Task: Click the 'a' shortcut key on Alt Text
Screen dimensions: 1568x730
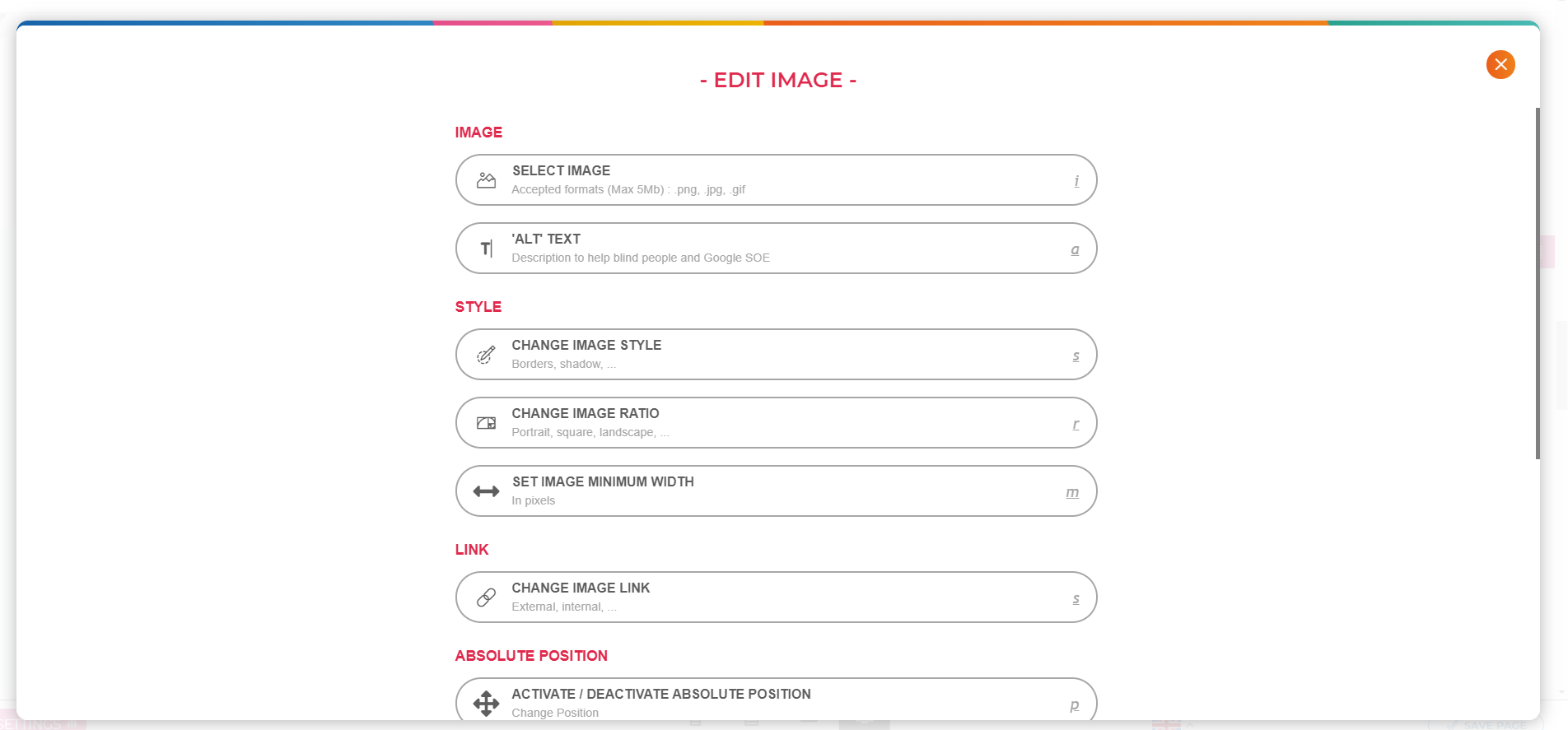Action: tap(1075, 249)
